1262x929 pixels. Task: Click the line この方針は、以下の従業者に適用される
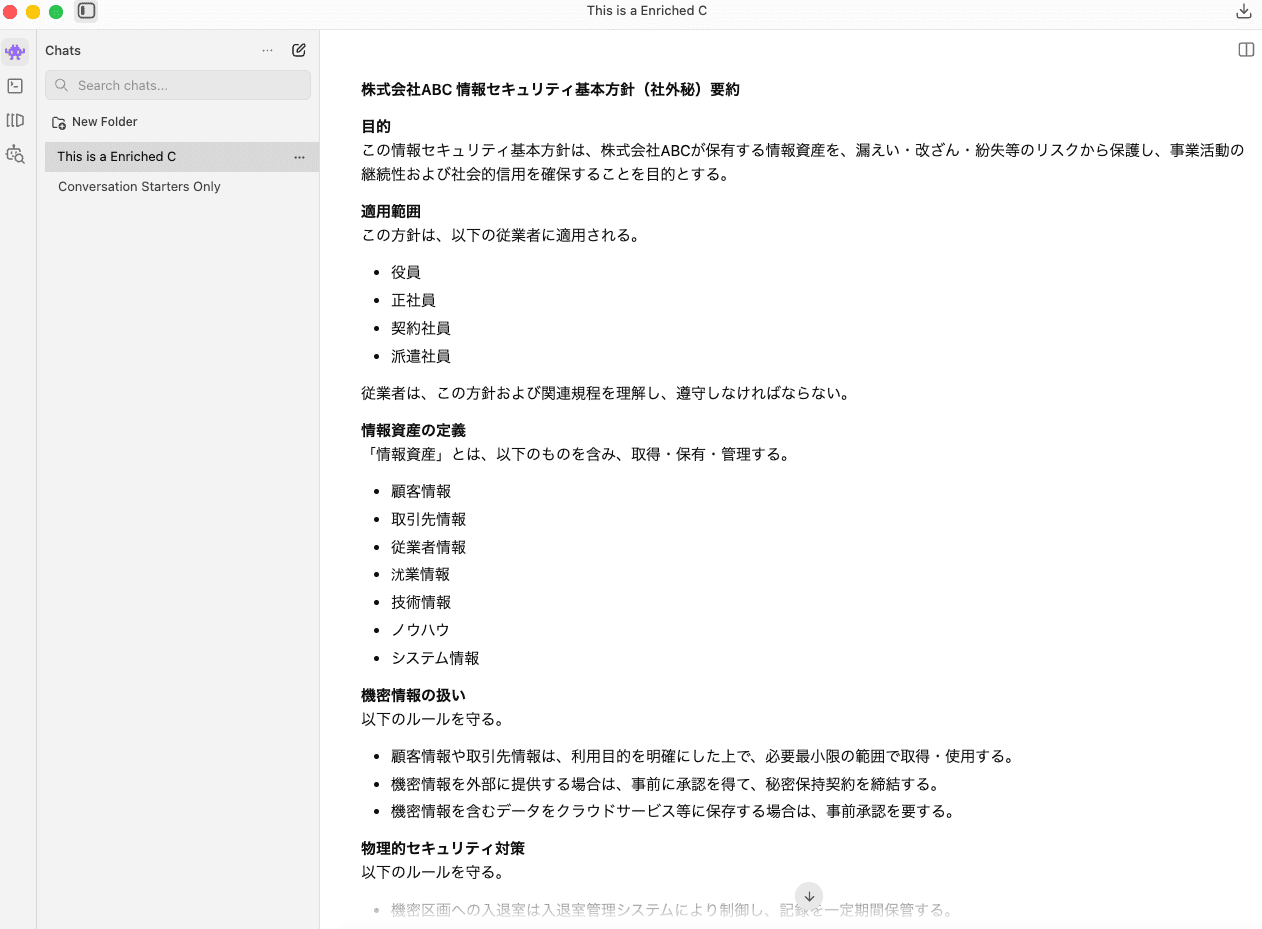click(x=500, y=236)
